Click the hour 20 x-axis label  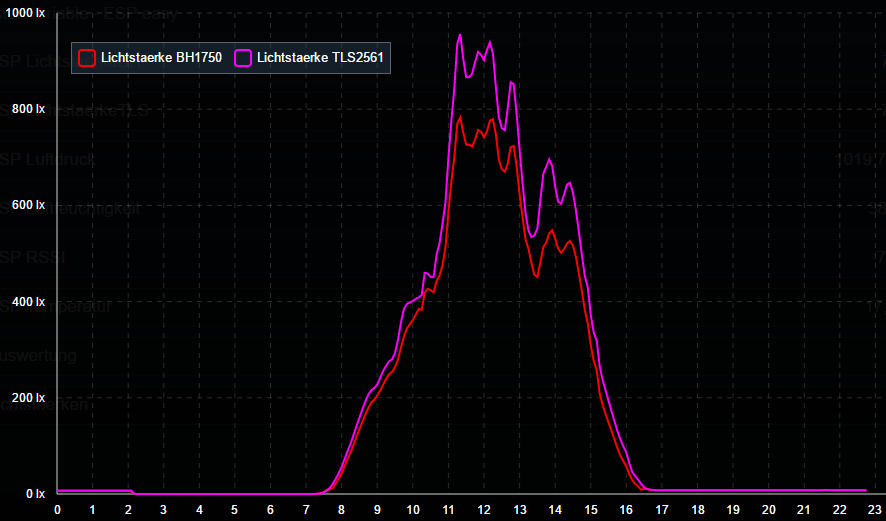pos(768,510)
